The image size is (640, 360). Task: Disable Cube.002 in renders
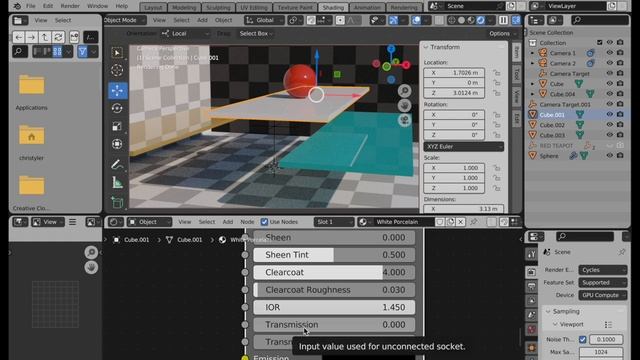click(x=620, y=124)
